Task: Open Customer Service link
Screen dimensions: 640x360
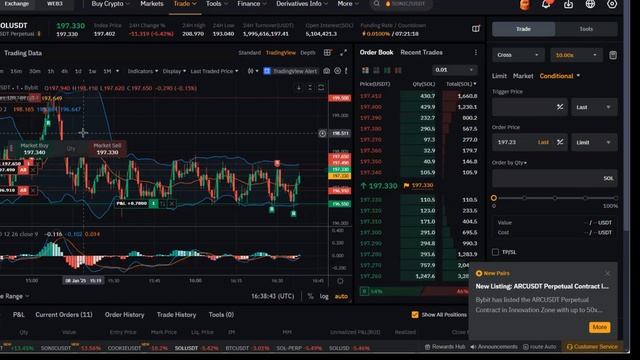Action: click(592, 347)
